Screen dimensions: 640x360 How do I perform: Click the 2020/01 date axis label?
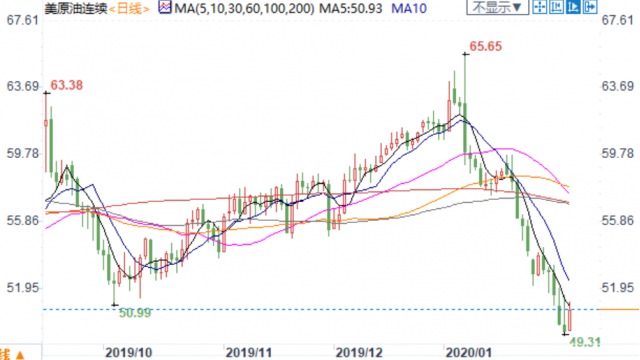[469, 353]
